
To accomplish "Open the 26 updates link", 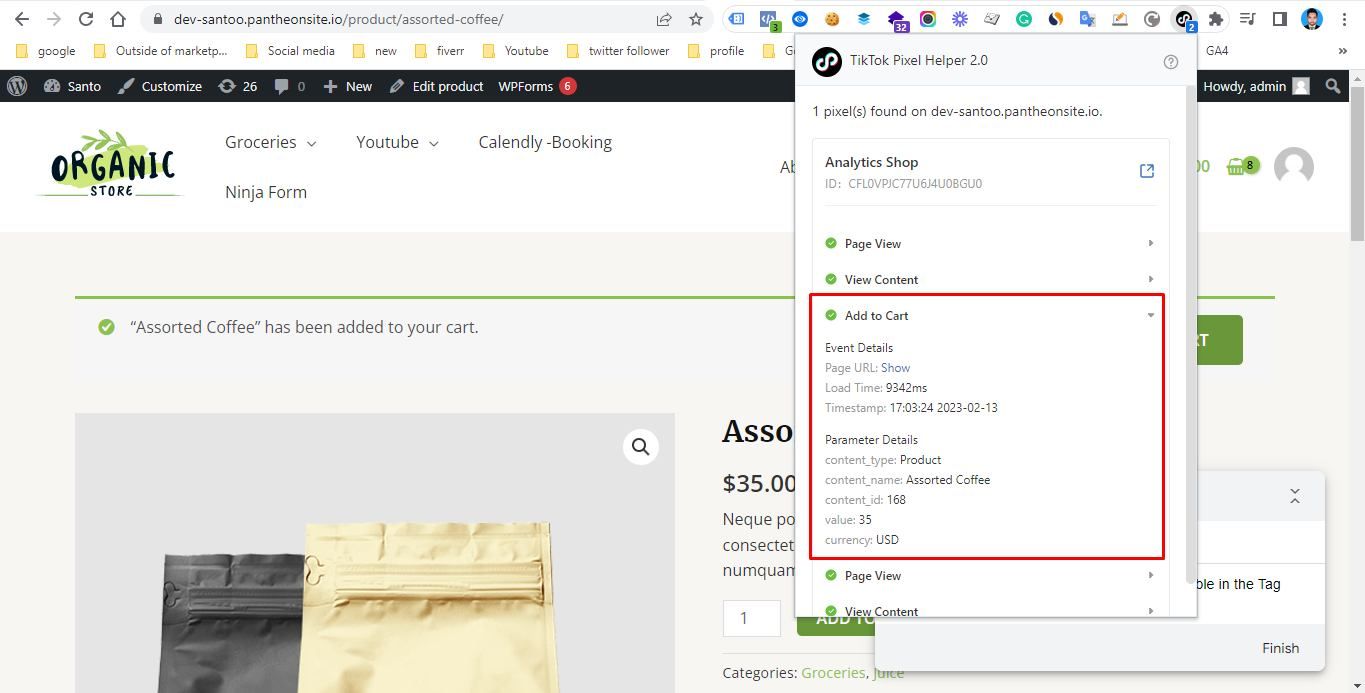I will point(238,86).
